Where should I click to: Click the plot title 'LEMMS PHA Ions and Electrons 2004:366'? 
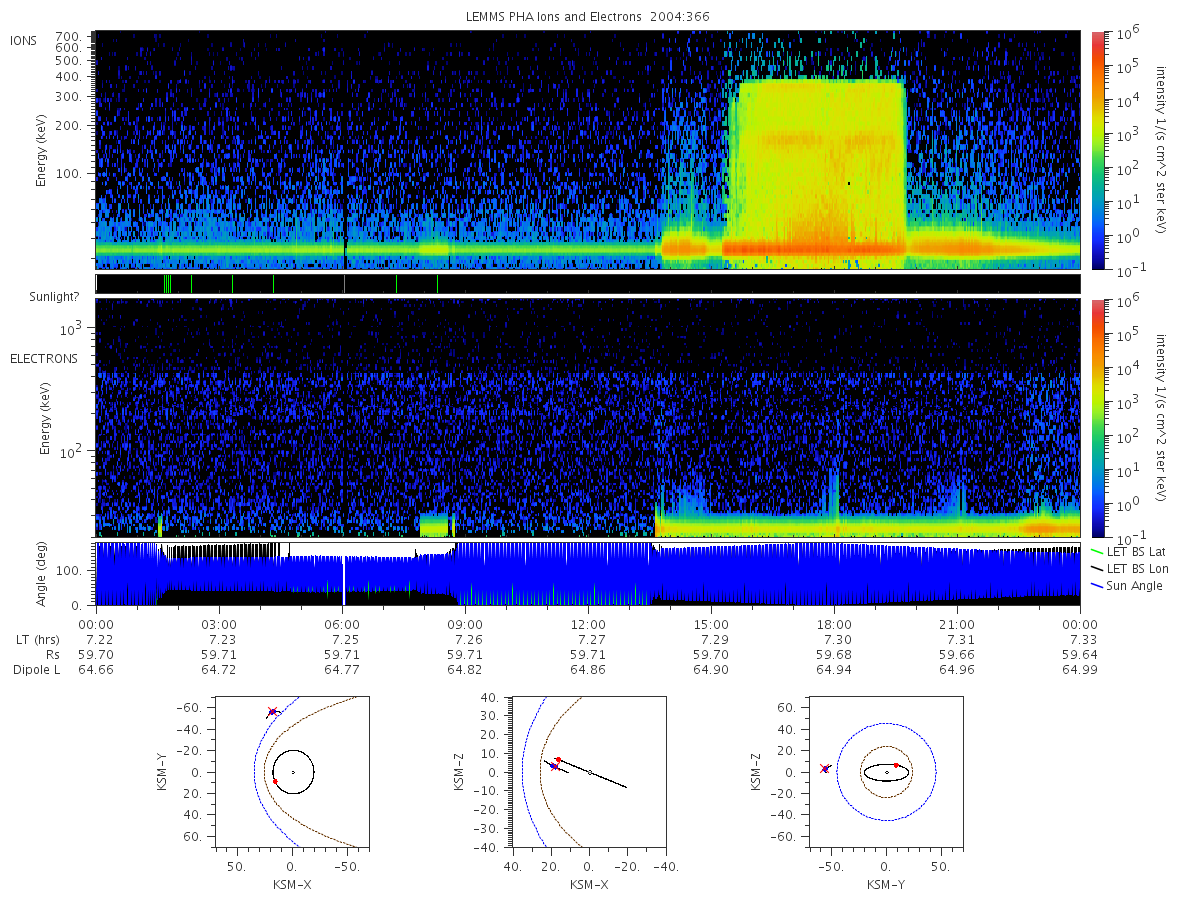tap(588, 17)
